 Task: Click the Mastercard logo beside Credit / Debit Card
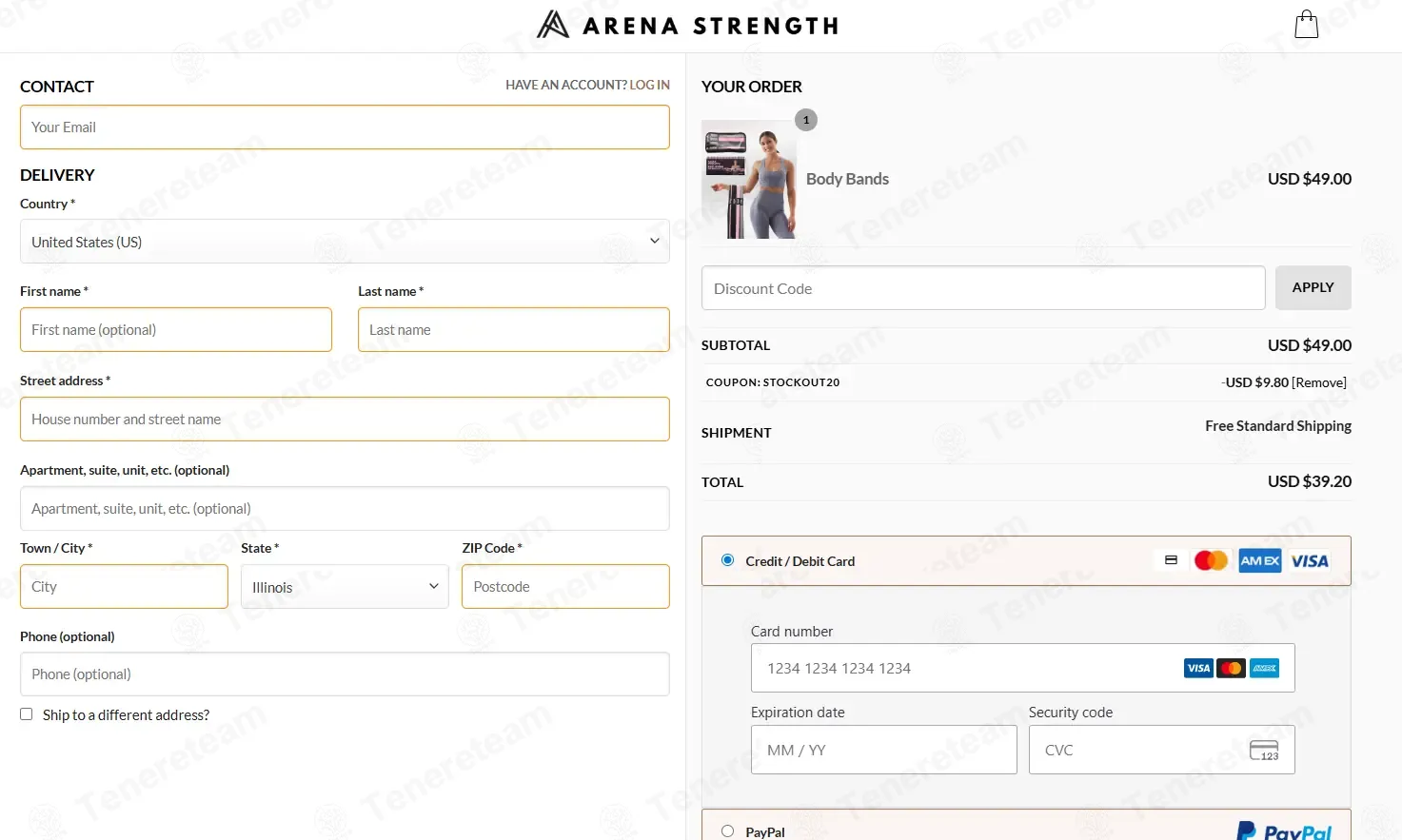[1211, 560]
